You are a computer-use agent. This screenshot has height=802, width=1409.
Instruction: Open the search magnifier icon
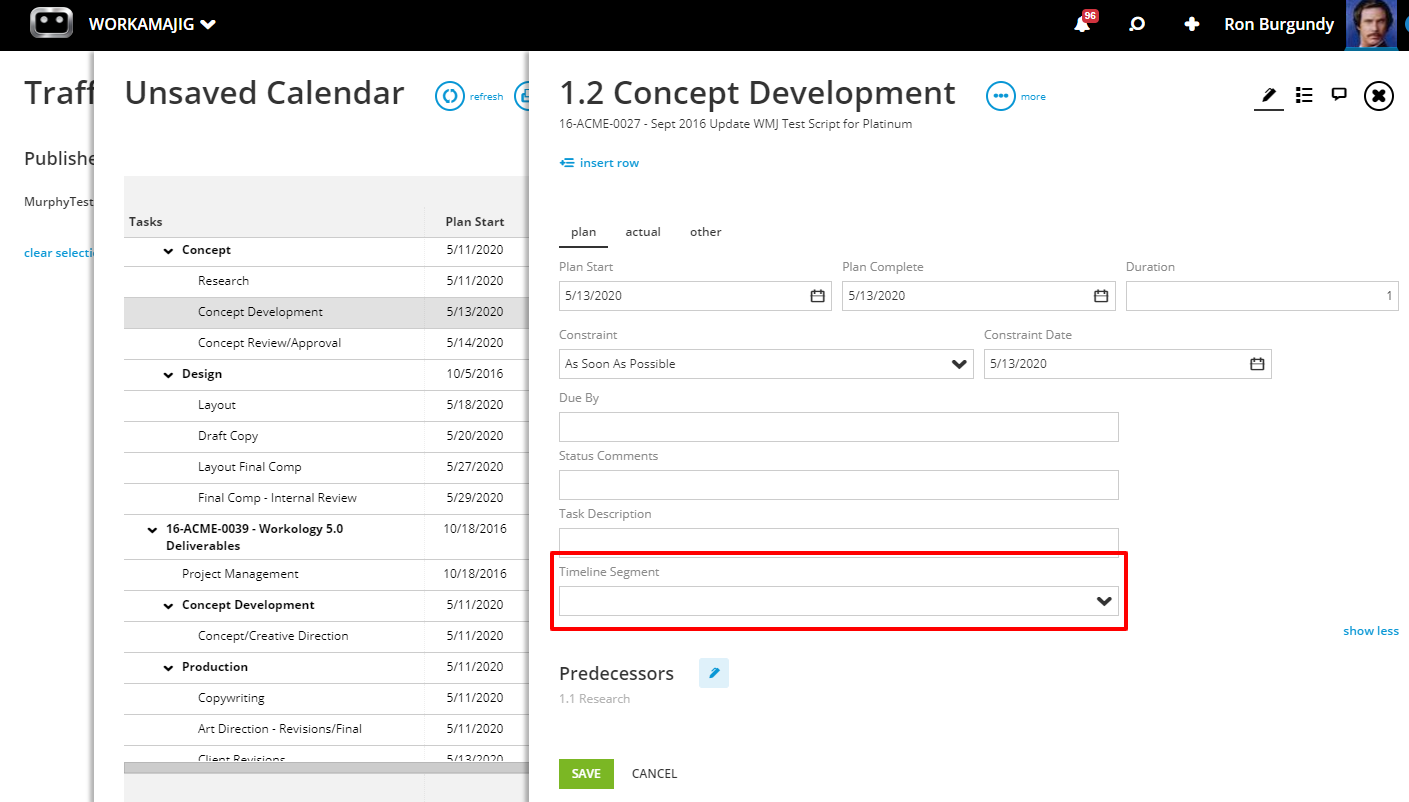click(x=1137, y=24)
